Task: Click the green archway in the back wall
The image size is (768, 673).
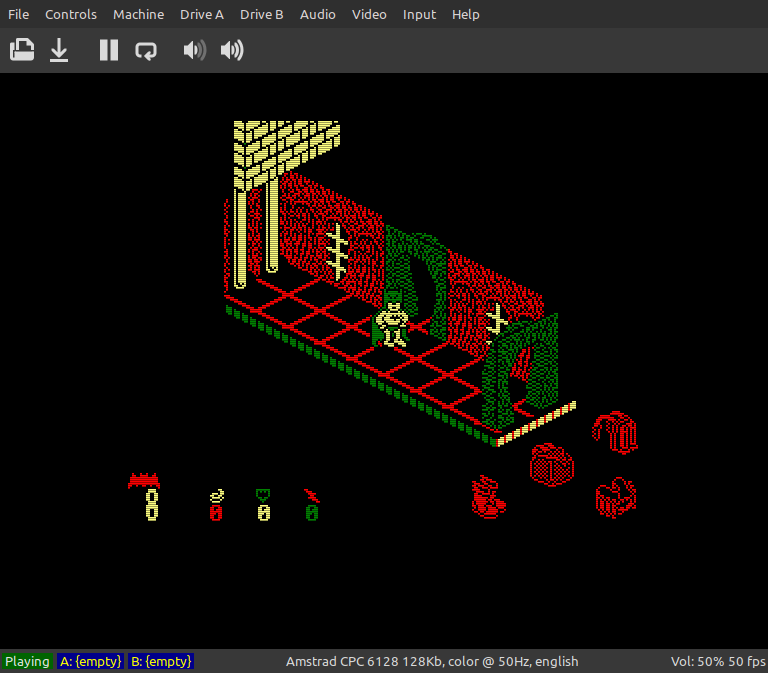Action: pos(417,282)
